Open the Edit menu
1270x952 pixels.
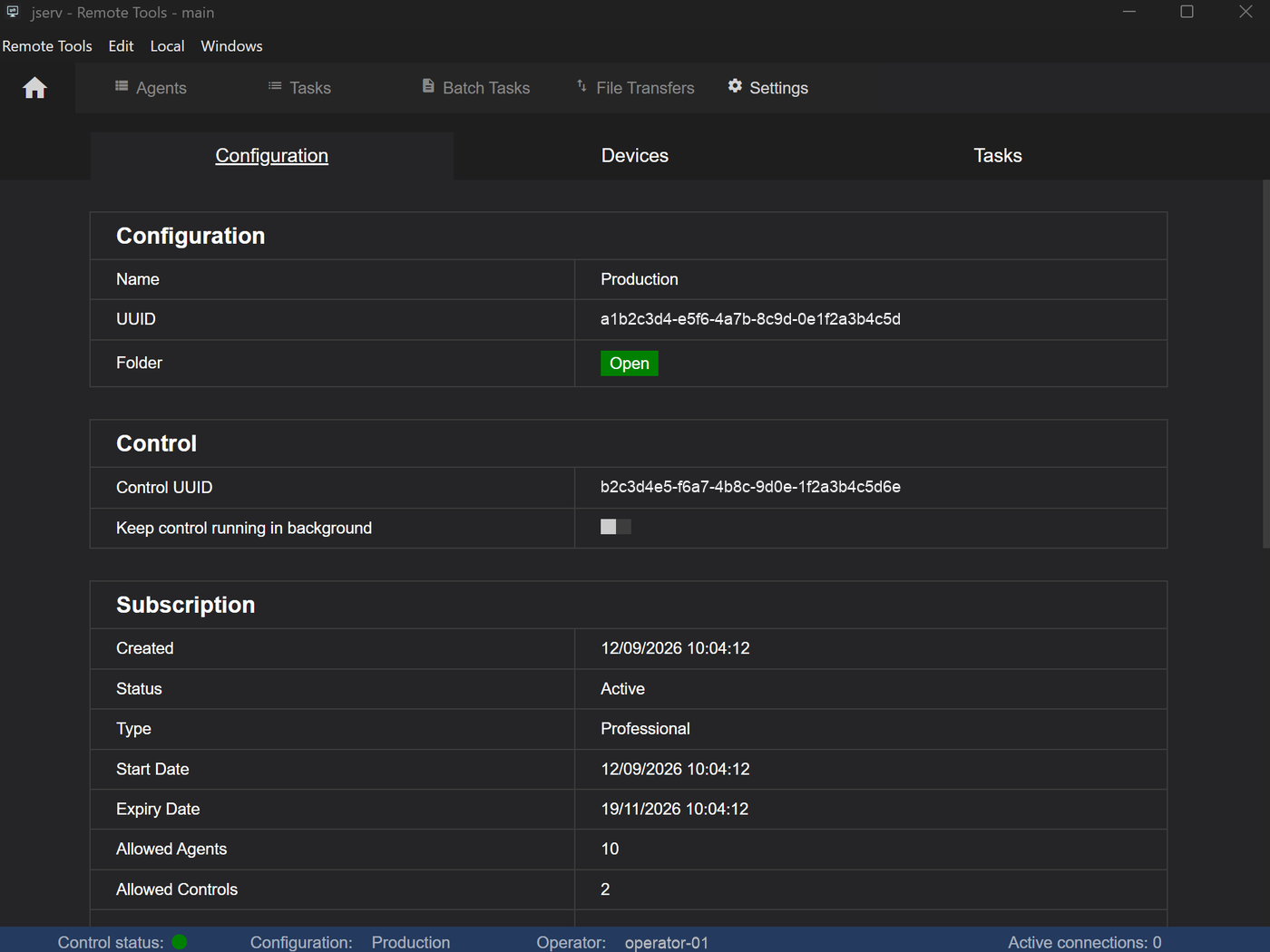click(x=121, y=46)
